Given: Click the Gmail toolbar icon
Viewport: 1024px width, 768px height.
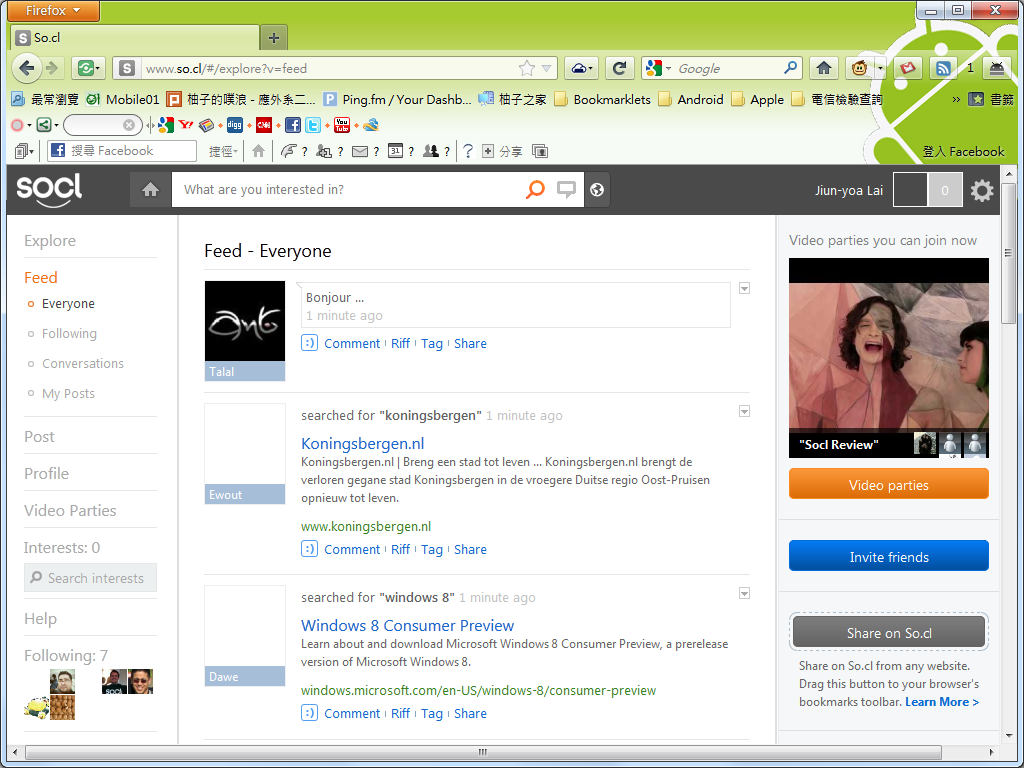Looking at the screenshot, I should pyautogui.click(x=908, y=68).
